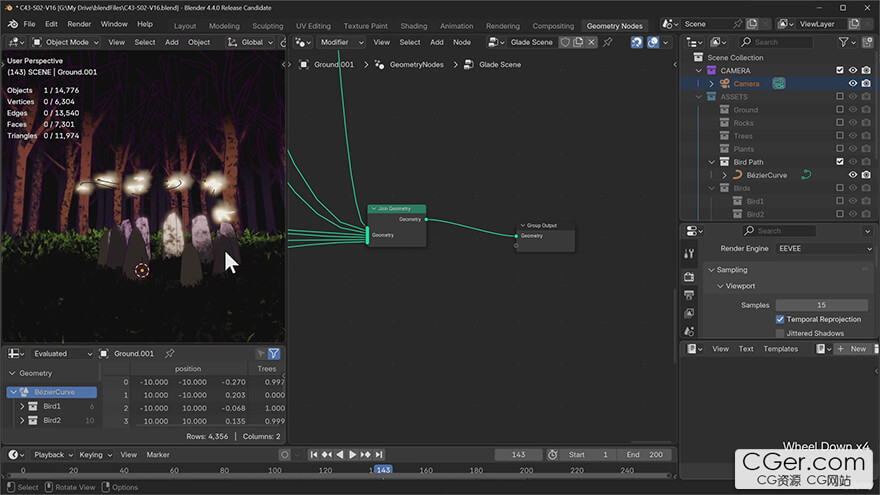Click the current frame 143 field
Image resolution: width=880 pixels, height=495 pixels.
pyautogui.click(x=518, y=455)
